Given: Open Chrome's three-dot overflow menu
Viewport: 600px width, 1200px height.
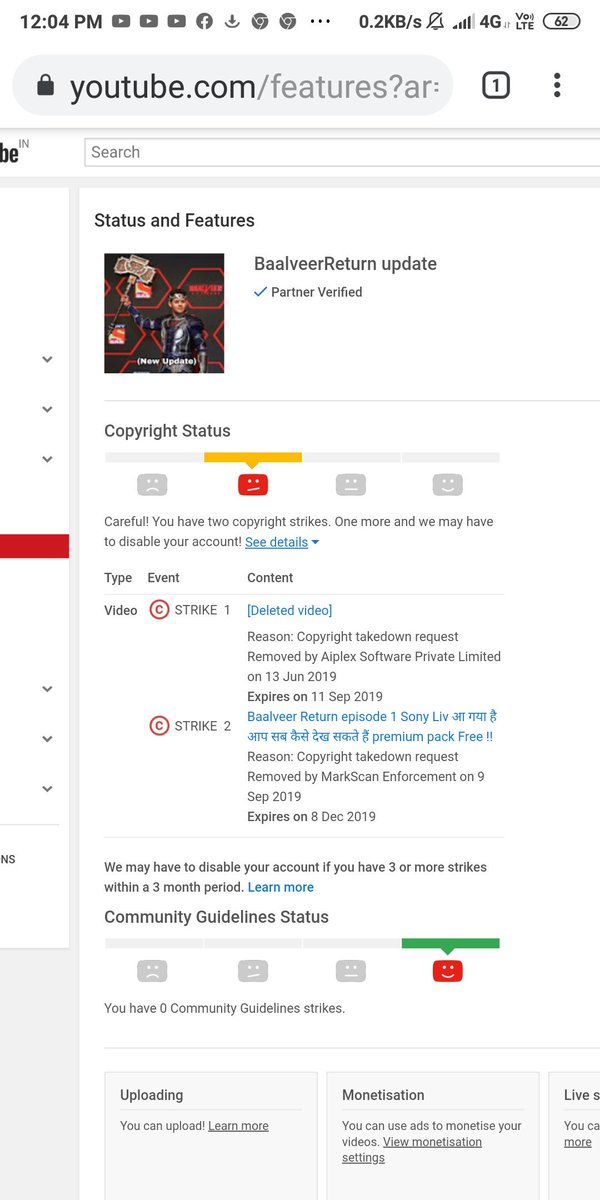Looking at the screenshot, I should (x=557, y=85).
